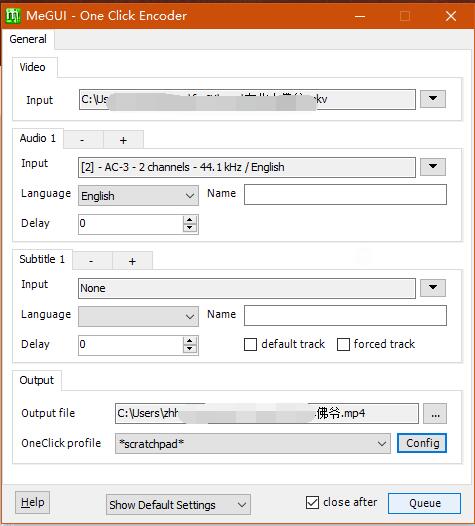Expand audio Language dropdown showing English
This screenshot has width=475, height=526.
point(138,196)
